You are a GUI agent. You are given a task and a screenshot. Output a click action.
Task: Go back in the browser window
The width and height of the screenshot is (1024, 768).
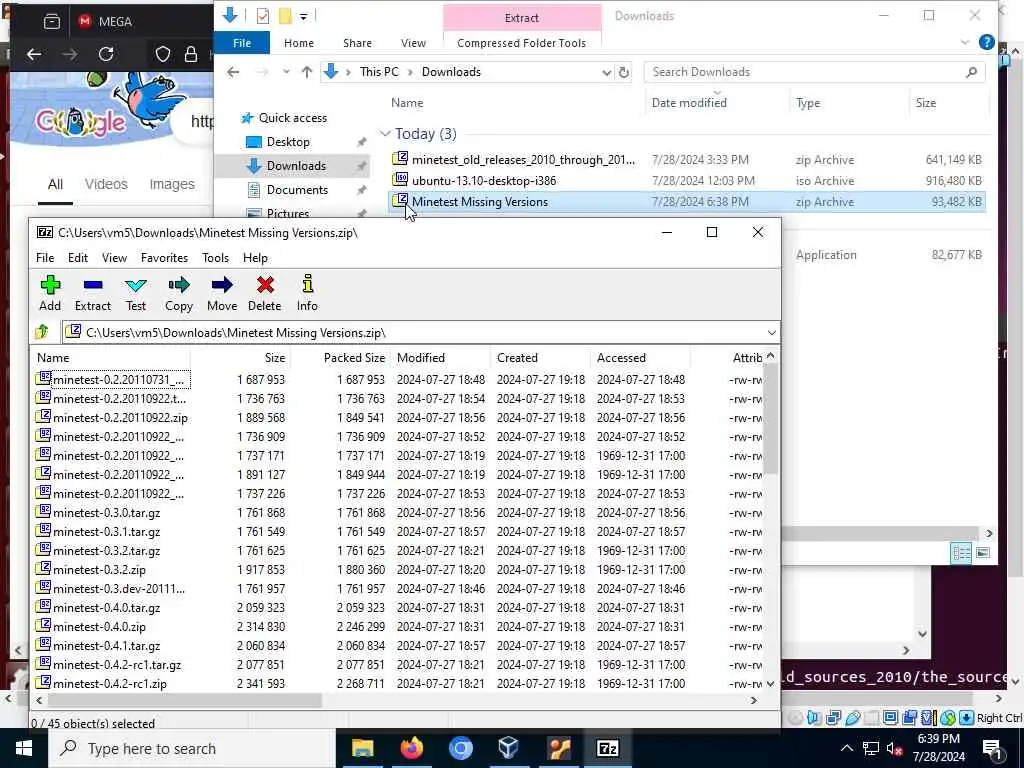[x=34, y=54]
